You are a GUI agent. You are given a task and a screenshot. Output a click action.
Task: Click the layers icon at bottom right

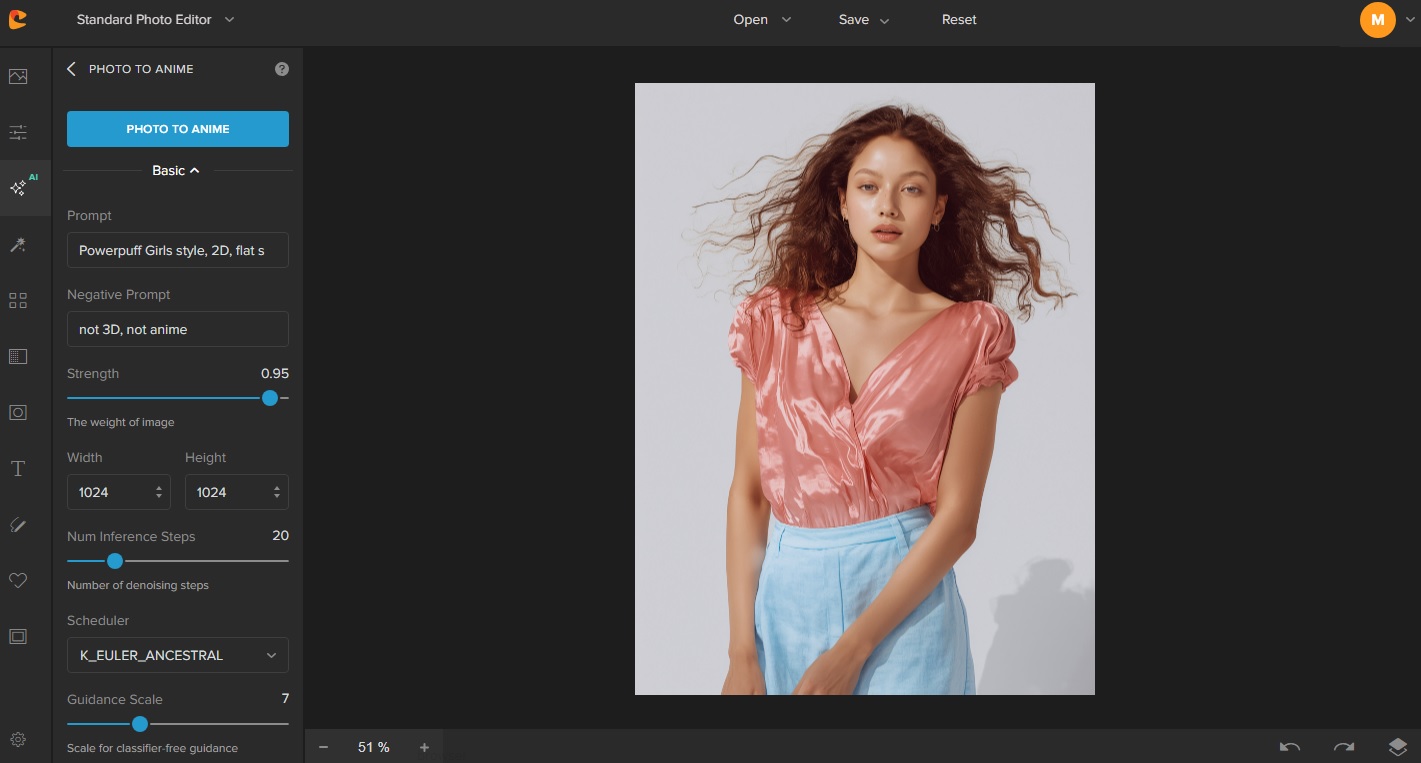pos(1397,747)
